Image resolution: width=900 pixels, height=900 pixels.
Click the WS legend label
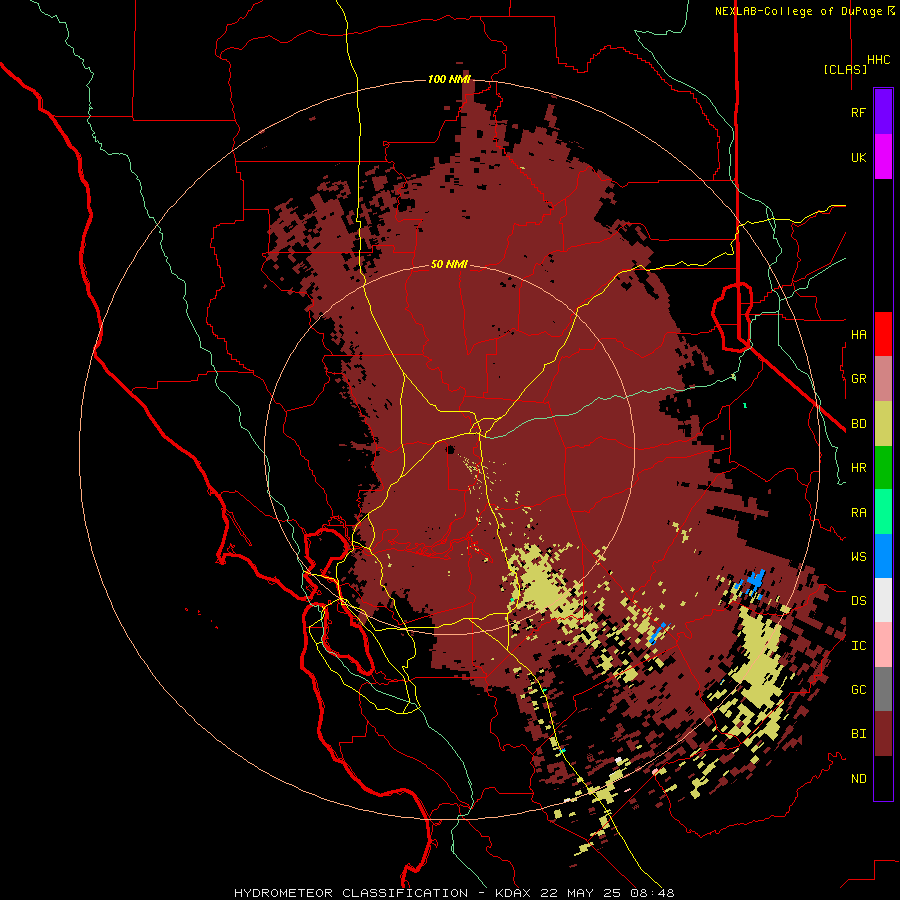(858, 556)
